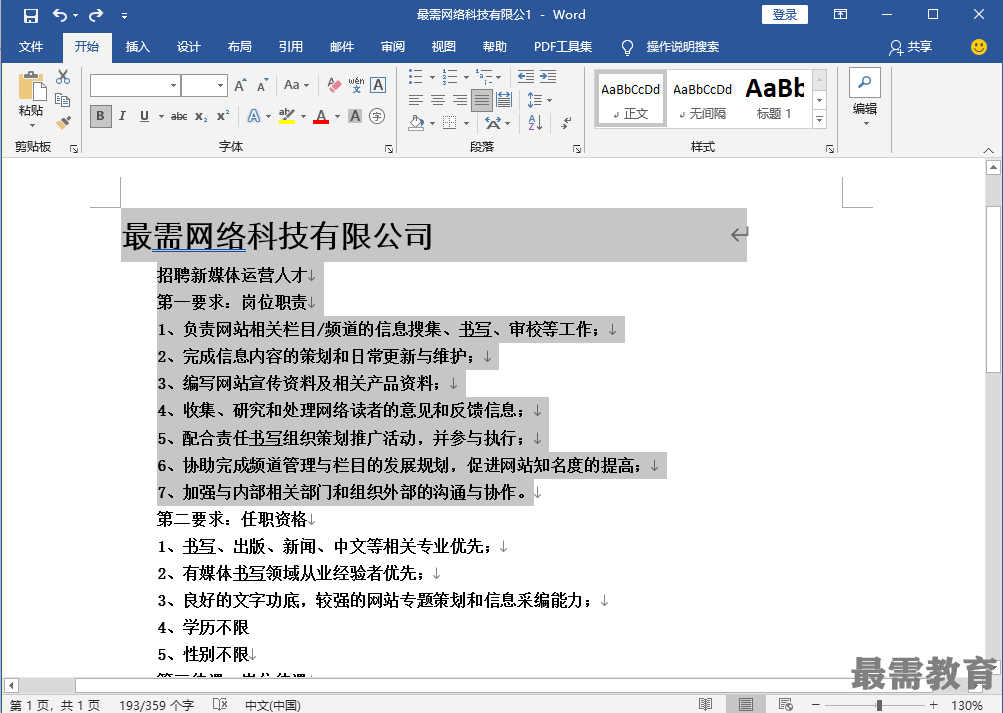Align text to the left

[x=416, y=100]
